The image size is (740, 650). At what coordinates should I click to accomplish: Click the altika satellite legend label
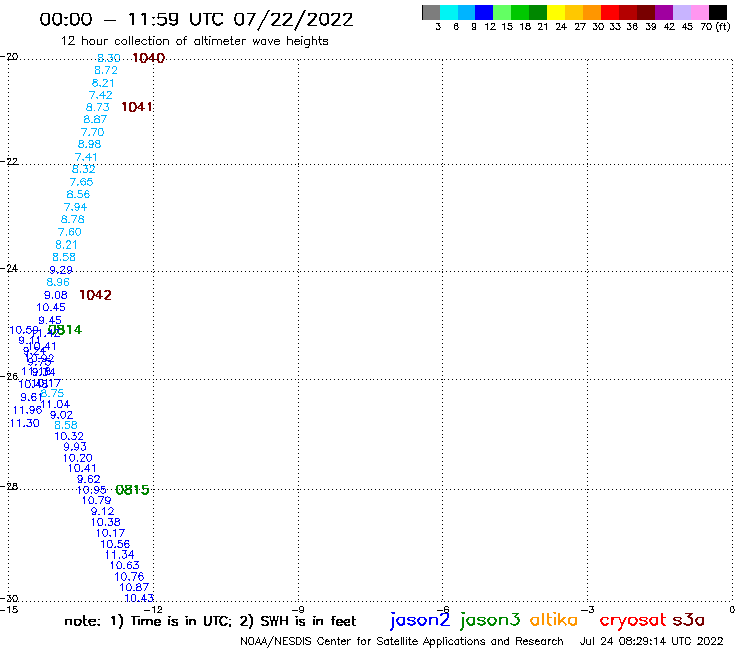tap(554, 620)
